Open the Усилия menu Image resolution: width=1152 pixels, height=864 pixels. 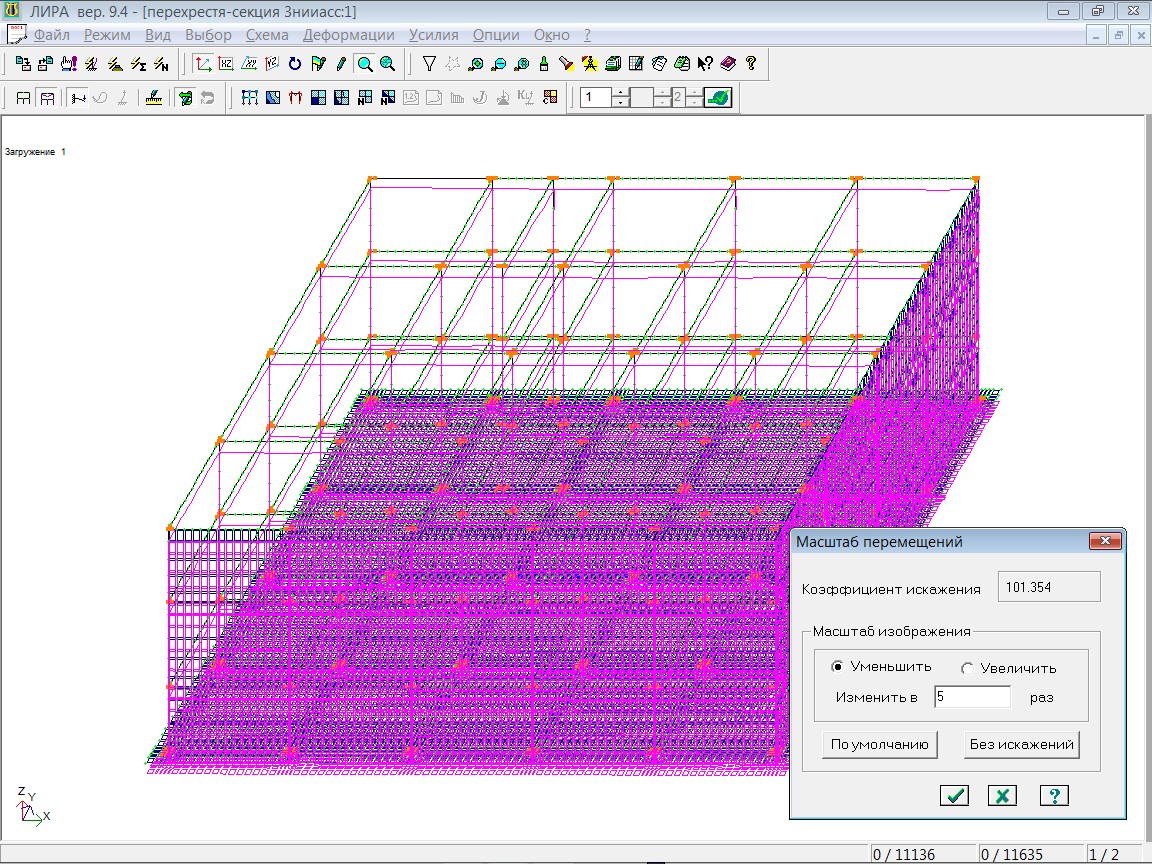pos(434,35)
